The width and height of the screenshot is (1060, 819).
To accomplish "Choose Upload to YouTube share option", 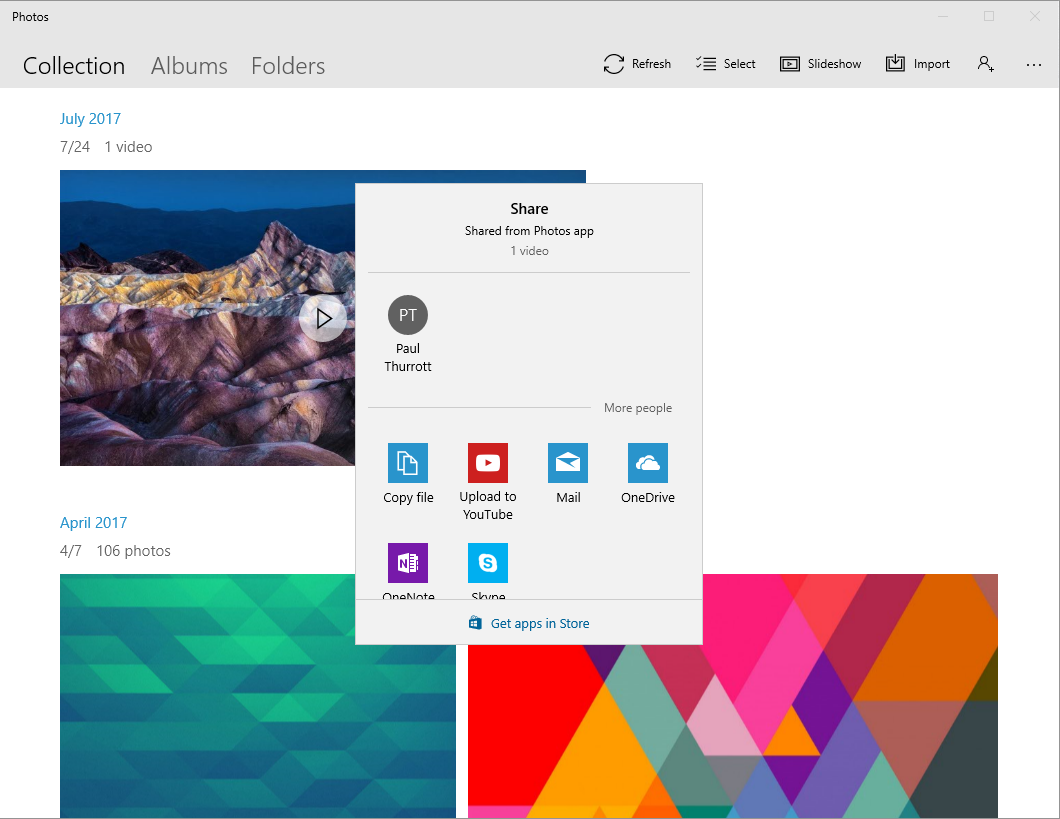I will point(488,463).
